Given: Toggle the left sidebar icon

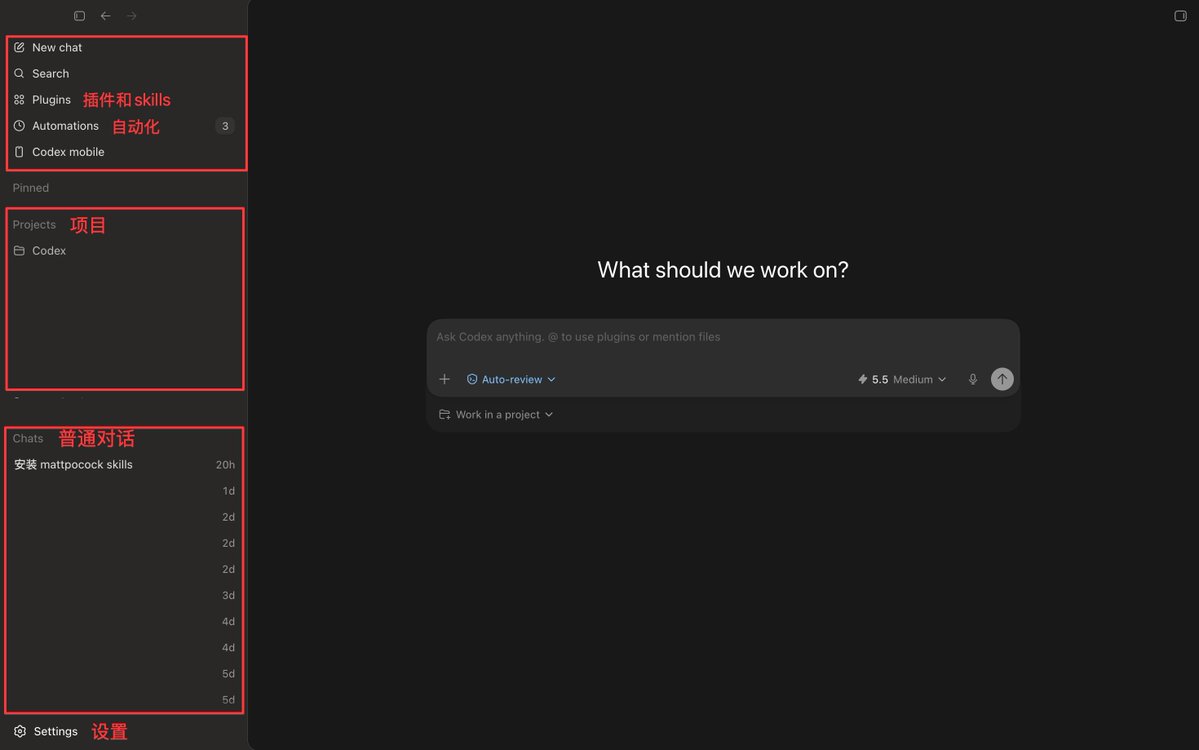Looking at the screenshot, I should [x=80, y=16].
